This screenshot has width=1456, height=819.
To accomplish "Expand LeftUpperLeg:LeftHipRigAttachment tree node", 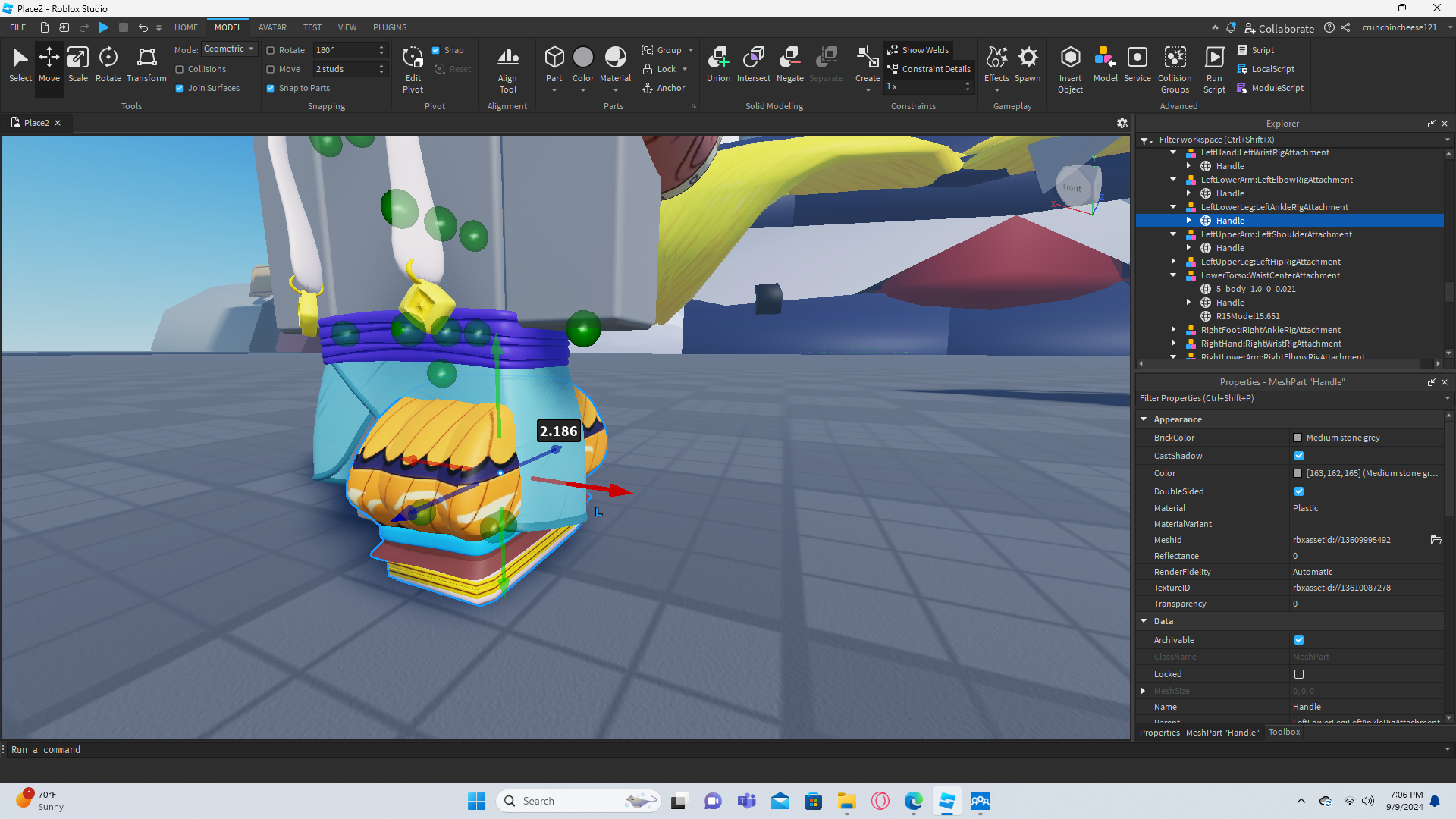I will (1174, 262).
